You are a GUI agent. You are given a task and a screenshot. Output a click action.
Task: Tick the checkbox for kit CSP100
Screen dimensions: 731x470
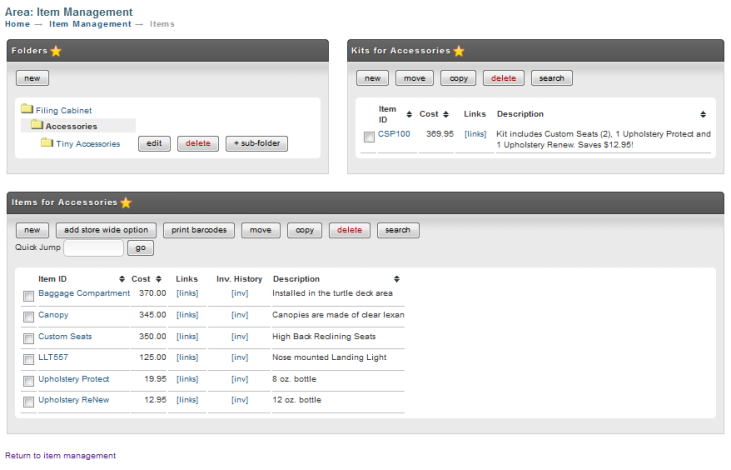tap(369, 137)
